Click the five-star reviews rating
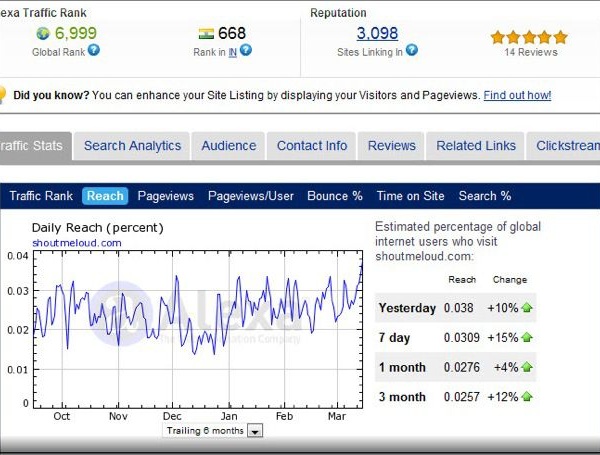The image size is (600, 455). pyautogui.click(x=529, y=37)
